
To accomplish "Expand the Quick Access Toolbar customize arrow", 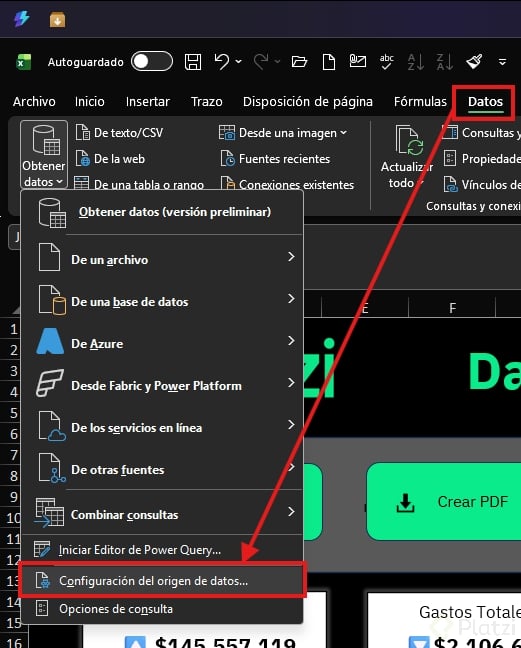I will 502,62.
